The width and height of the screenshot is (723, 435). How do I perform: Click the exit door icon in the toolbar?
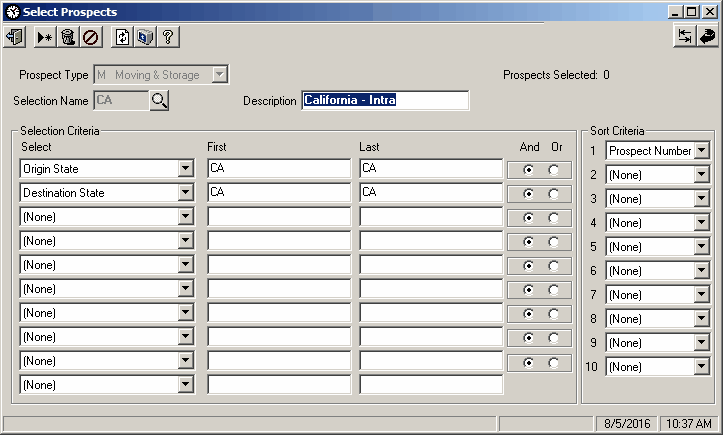[x=15, y=37]
